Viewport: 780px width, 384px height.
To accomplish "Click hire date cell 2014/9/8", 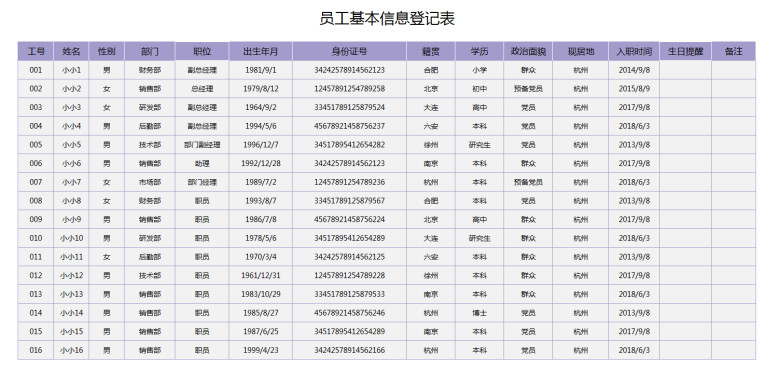I will point(634,70).
